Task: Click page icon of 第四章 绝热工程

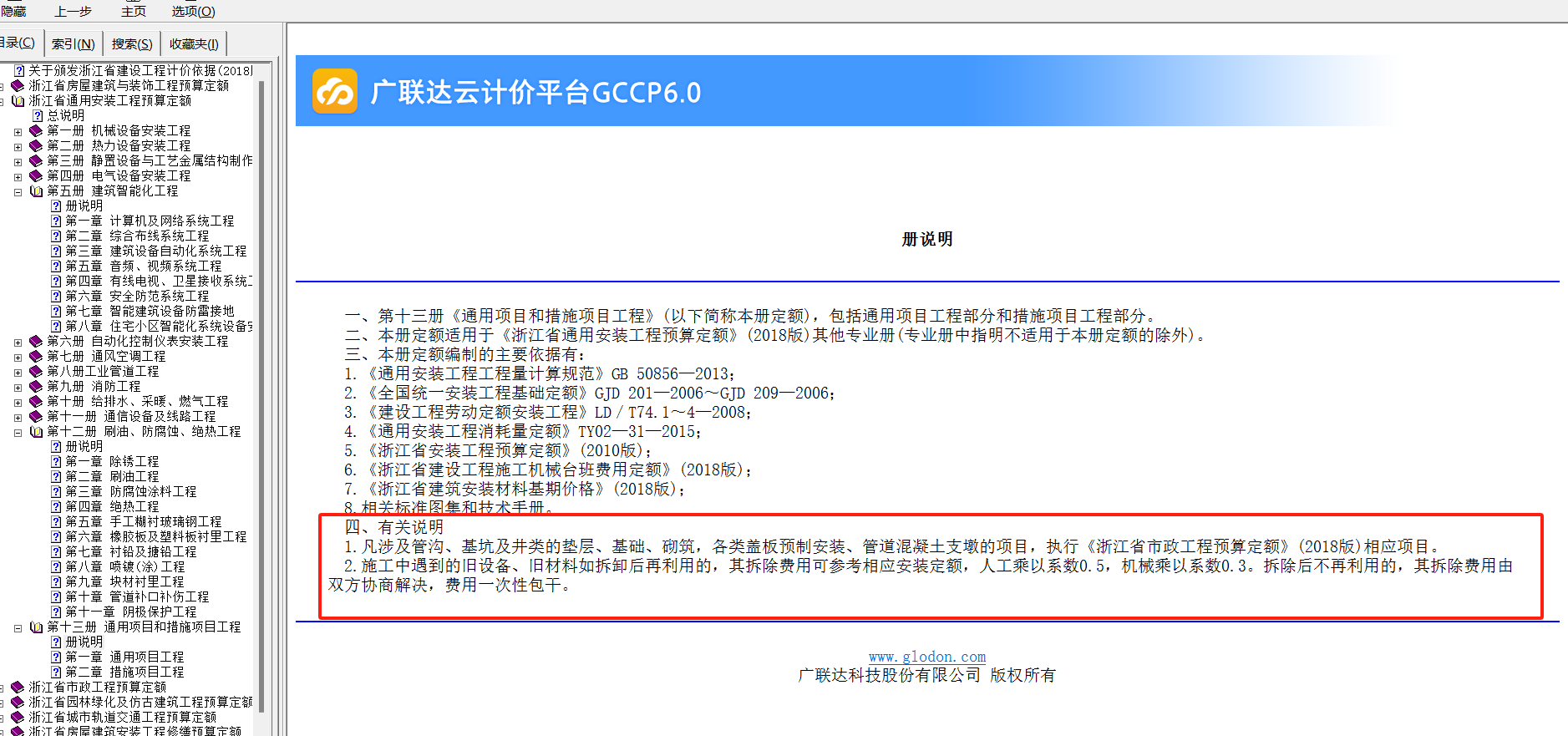Action: [56, 506]
